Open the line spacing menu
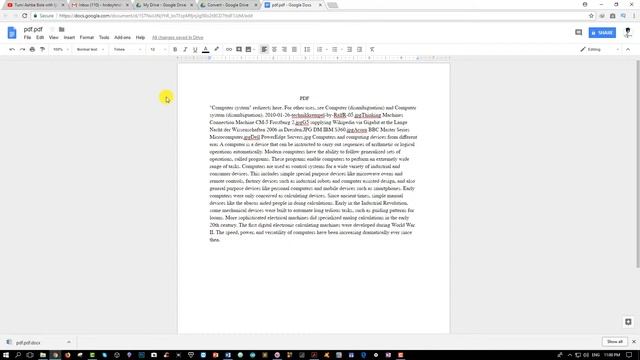The height and width of the screenshot is (360, 640). point(307,49)
